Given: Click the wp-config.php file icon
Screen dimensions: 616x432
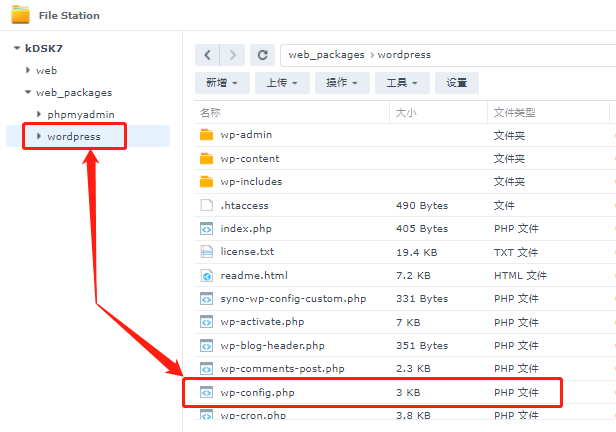Looking at the screenshot, I should click(206, 392).
